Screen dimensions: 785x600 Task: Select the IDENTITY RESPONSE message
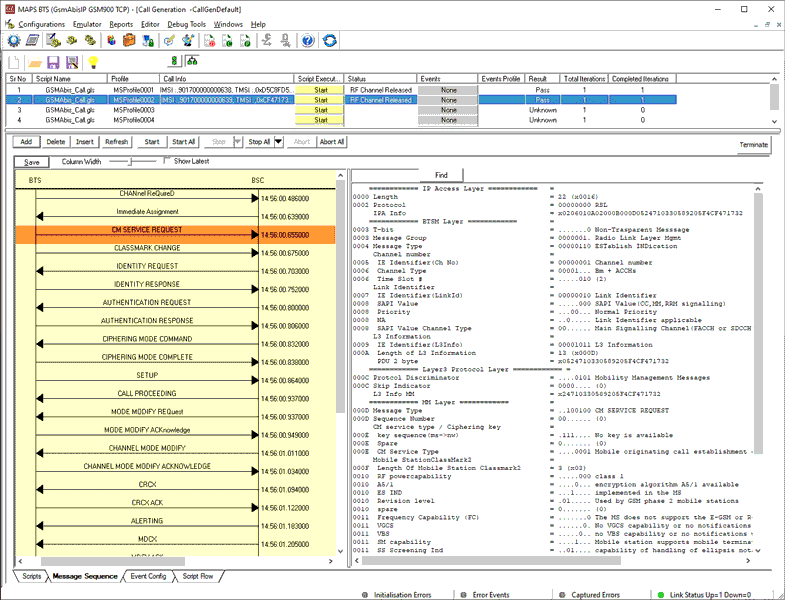[147, 284]
